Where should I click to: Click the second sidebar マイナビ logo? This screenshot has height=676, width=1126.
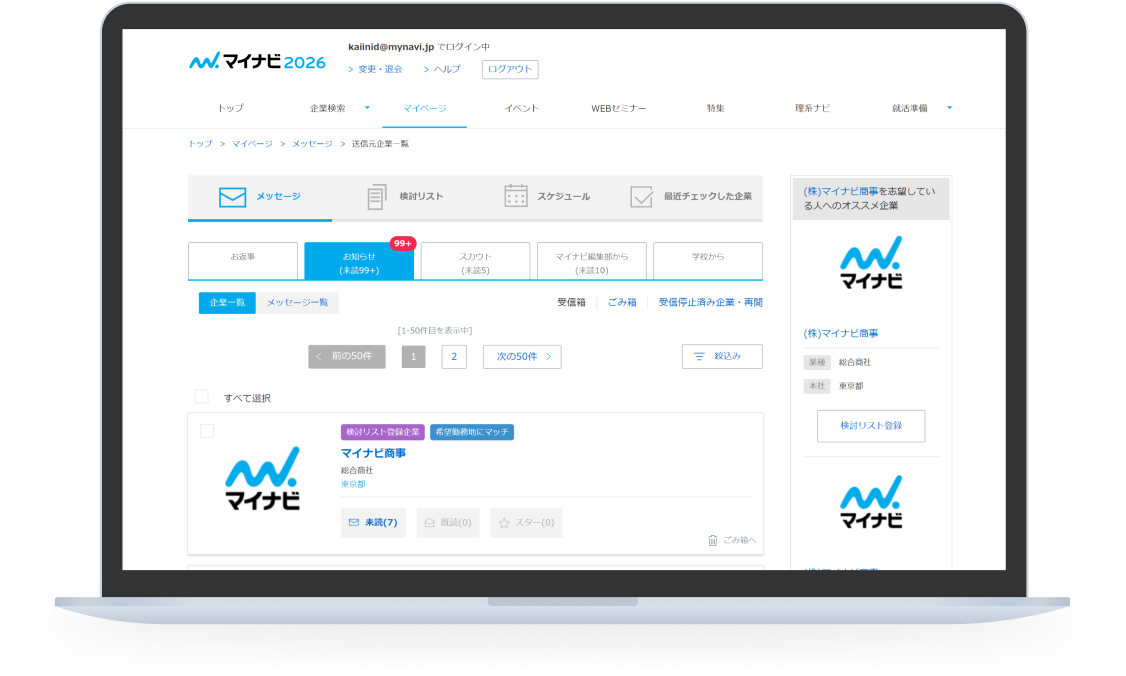point(871,502)
